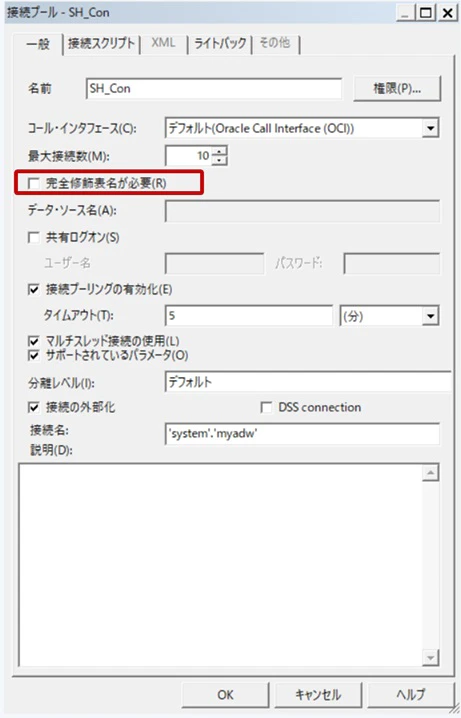461x718 pixels.
Task: Click the 分離レベル combo box
Action: pos(308,382)
